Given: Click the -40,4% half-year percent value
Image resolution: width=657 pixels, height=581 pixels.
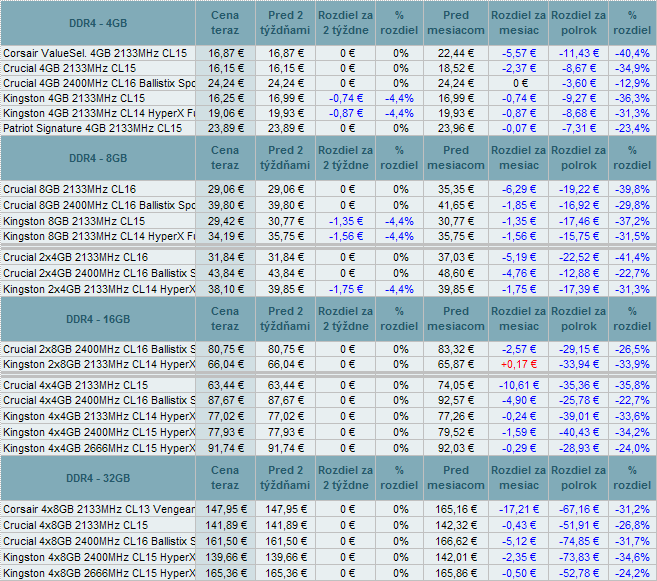Looking at the screenshot, I should pos(632,53).
